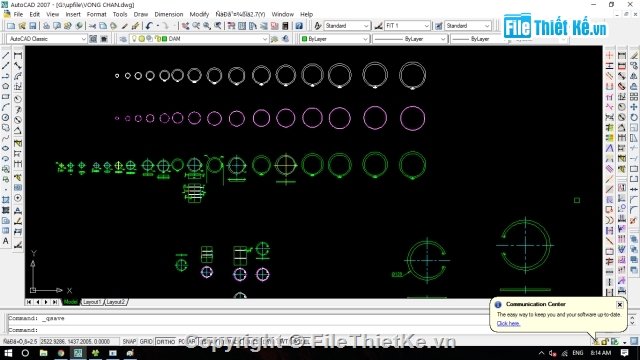The image size is (640, 360).
Task: Select the Rectangle draw tool
Action: point(6,97)
